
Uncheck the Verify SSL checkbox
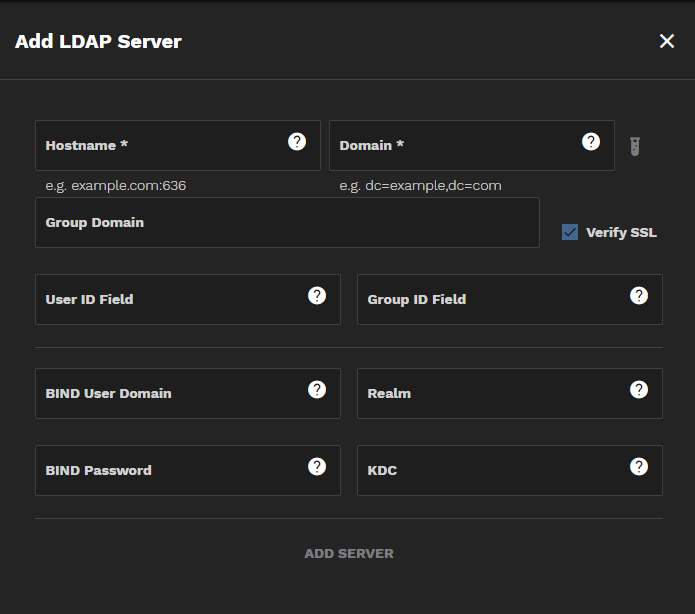[570, 232]
